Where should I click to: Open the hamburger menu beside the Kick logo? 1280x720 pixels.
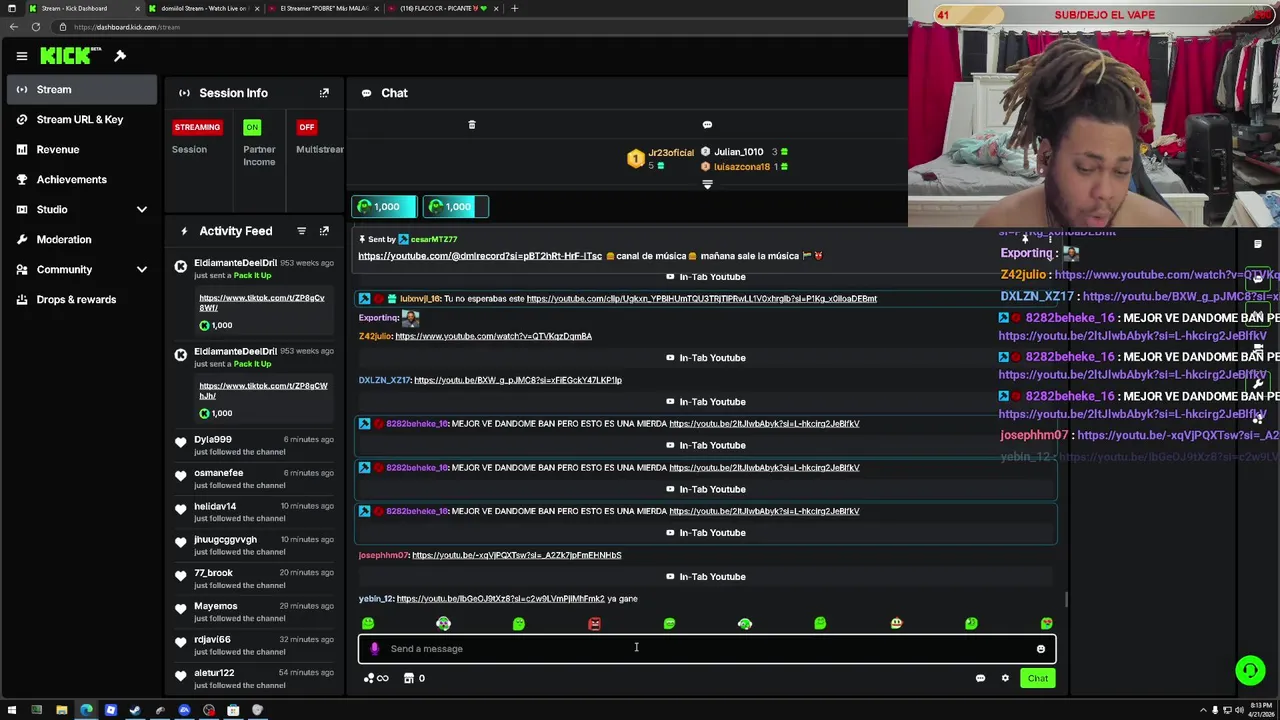pos(21,56)
